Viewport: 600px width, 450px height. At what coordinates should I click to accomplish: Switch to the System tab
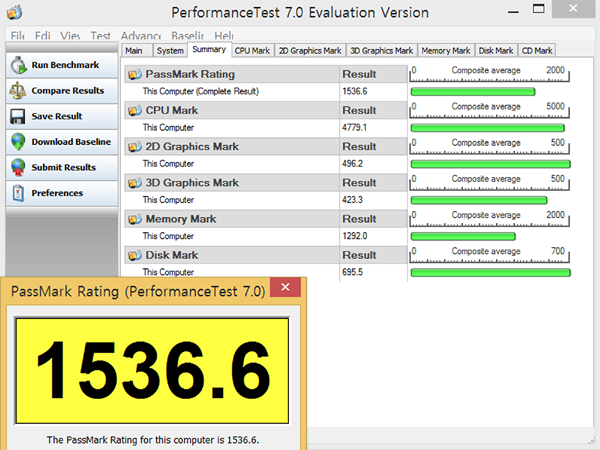coord(170,51)
